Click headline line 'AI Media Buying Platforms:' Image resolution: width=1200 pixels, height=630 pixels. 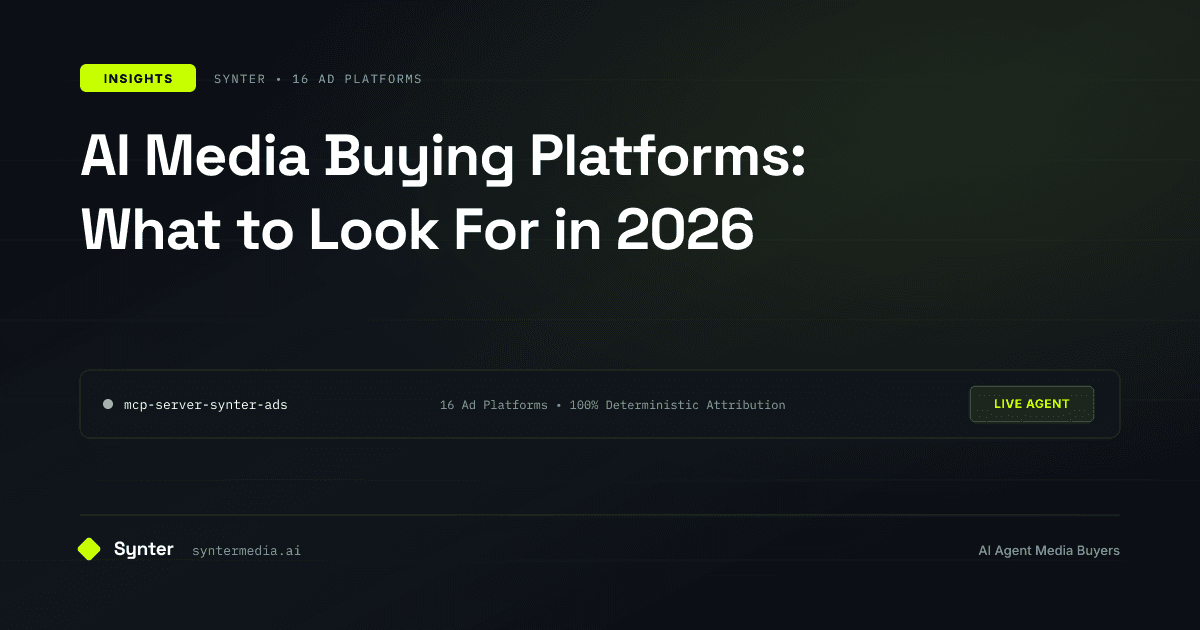(443, 160)
